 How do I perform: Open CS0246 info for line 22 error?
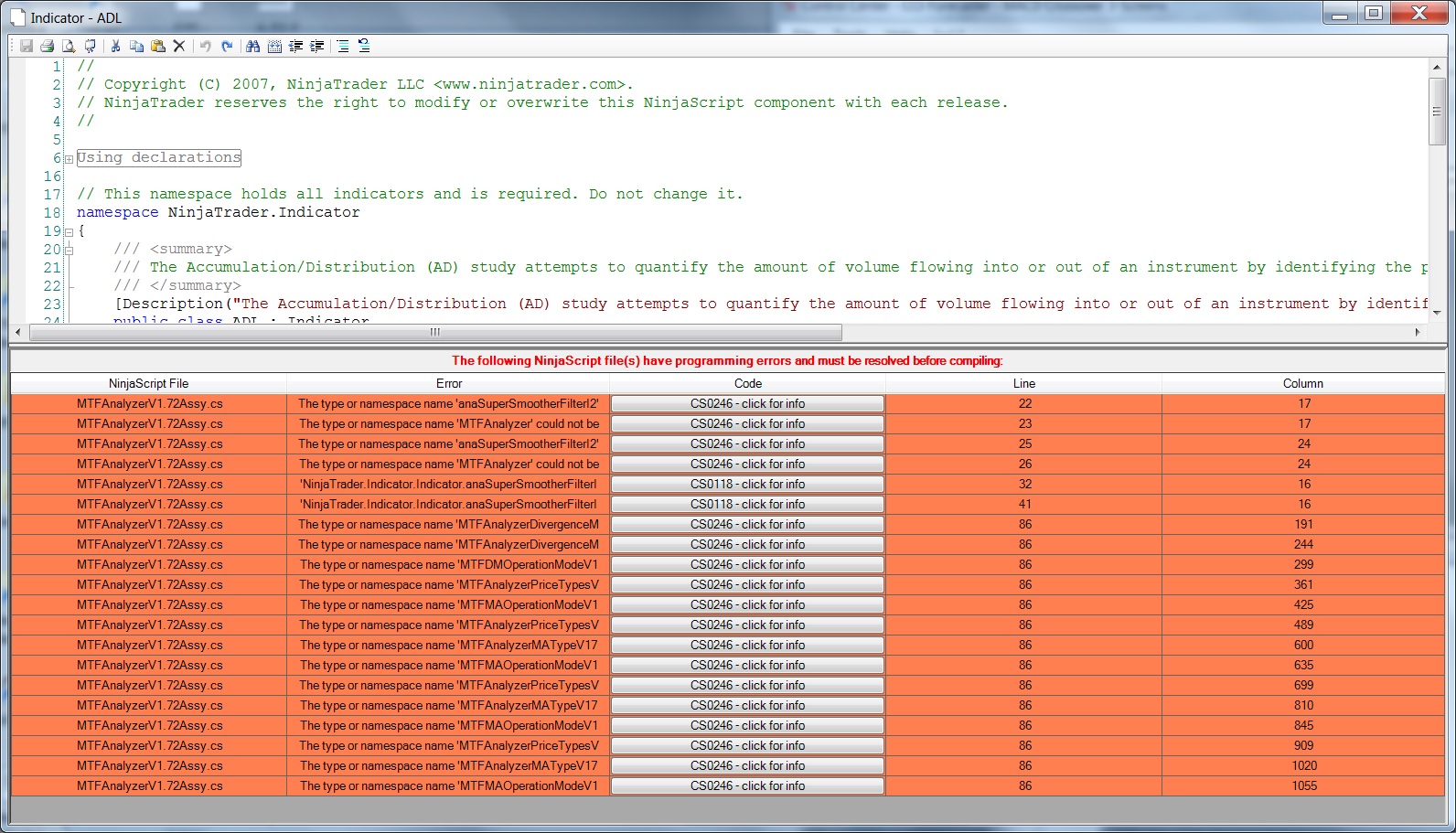(747, 404)
